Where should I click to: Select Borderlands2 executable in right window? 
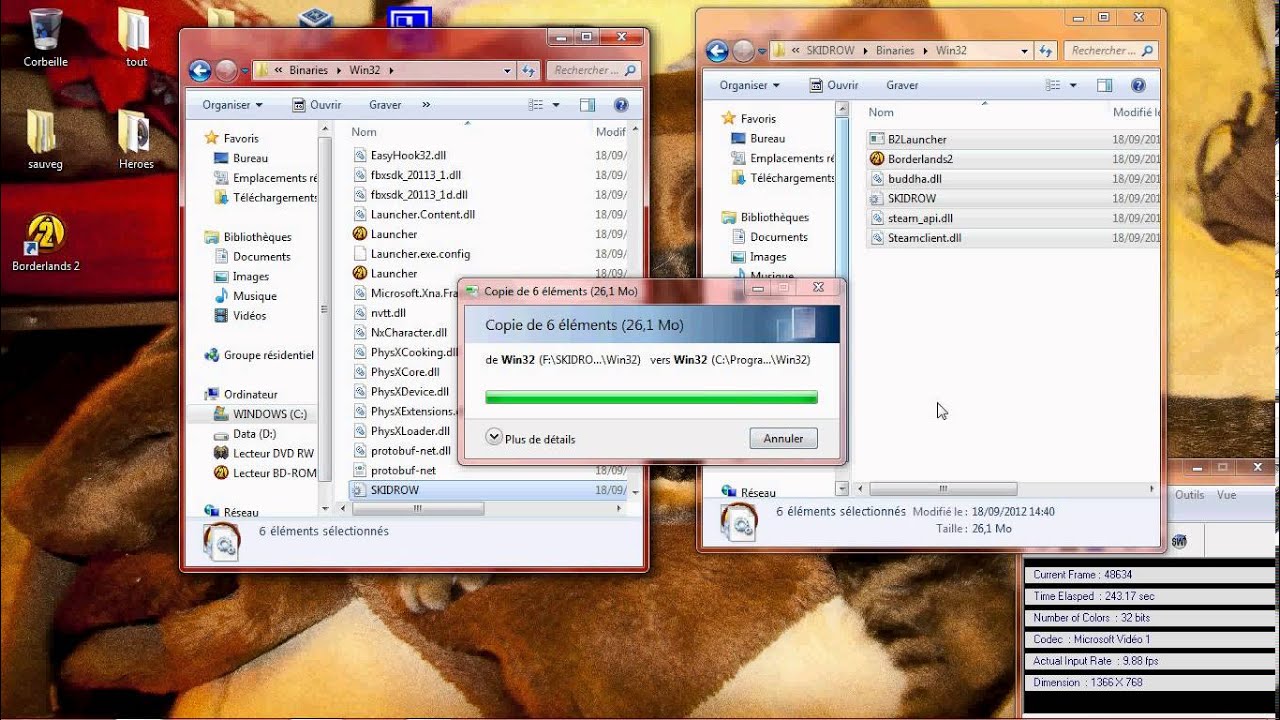click(x=920, y=159)
